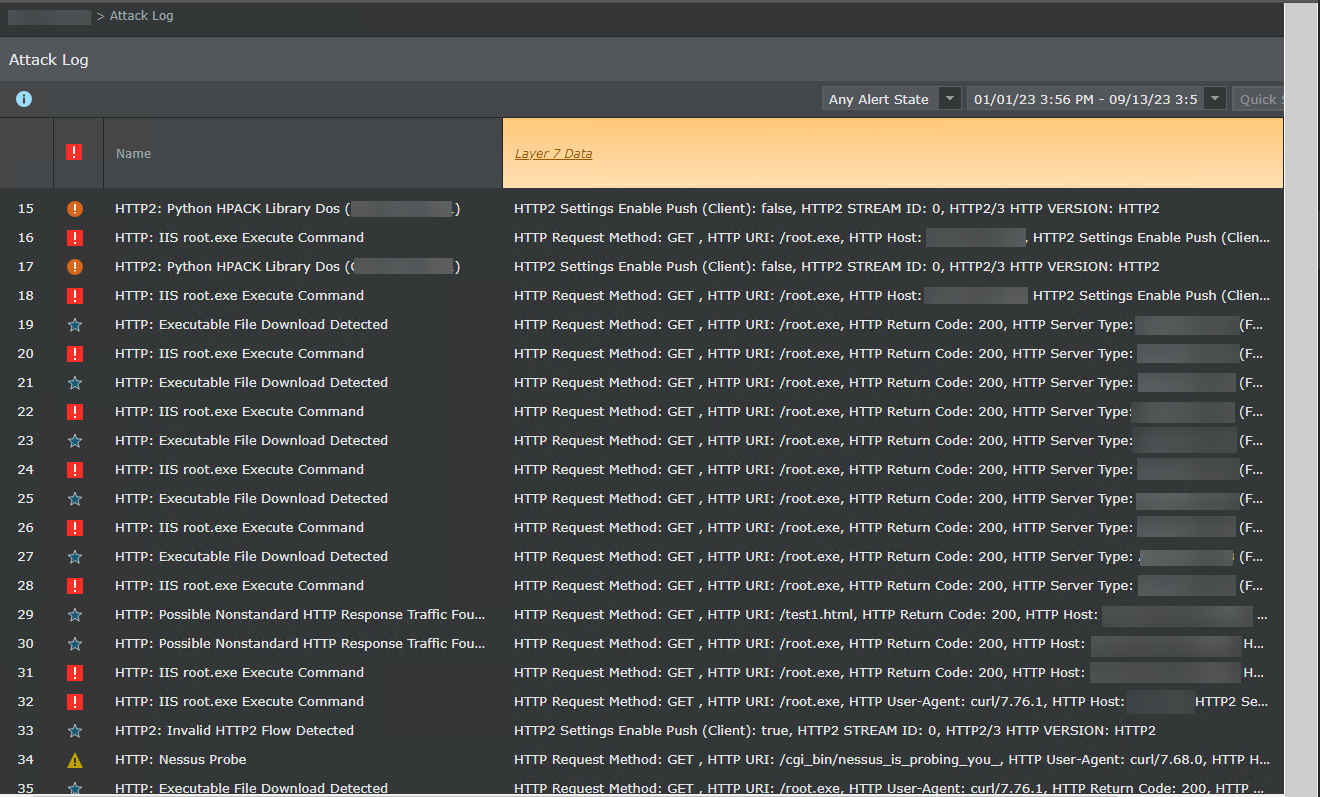
Task: Click Layer 7 data containing /test1.html
Action: pyautogui.click(x=890, y=615)
